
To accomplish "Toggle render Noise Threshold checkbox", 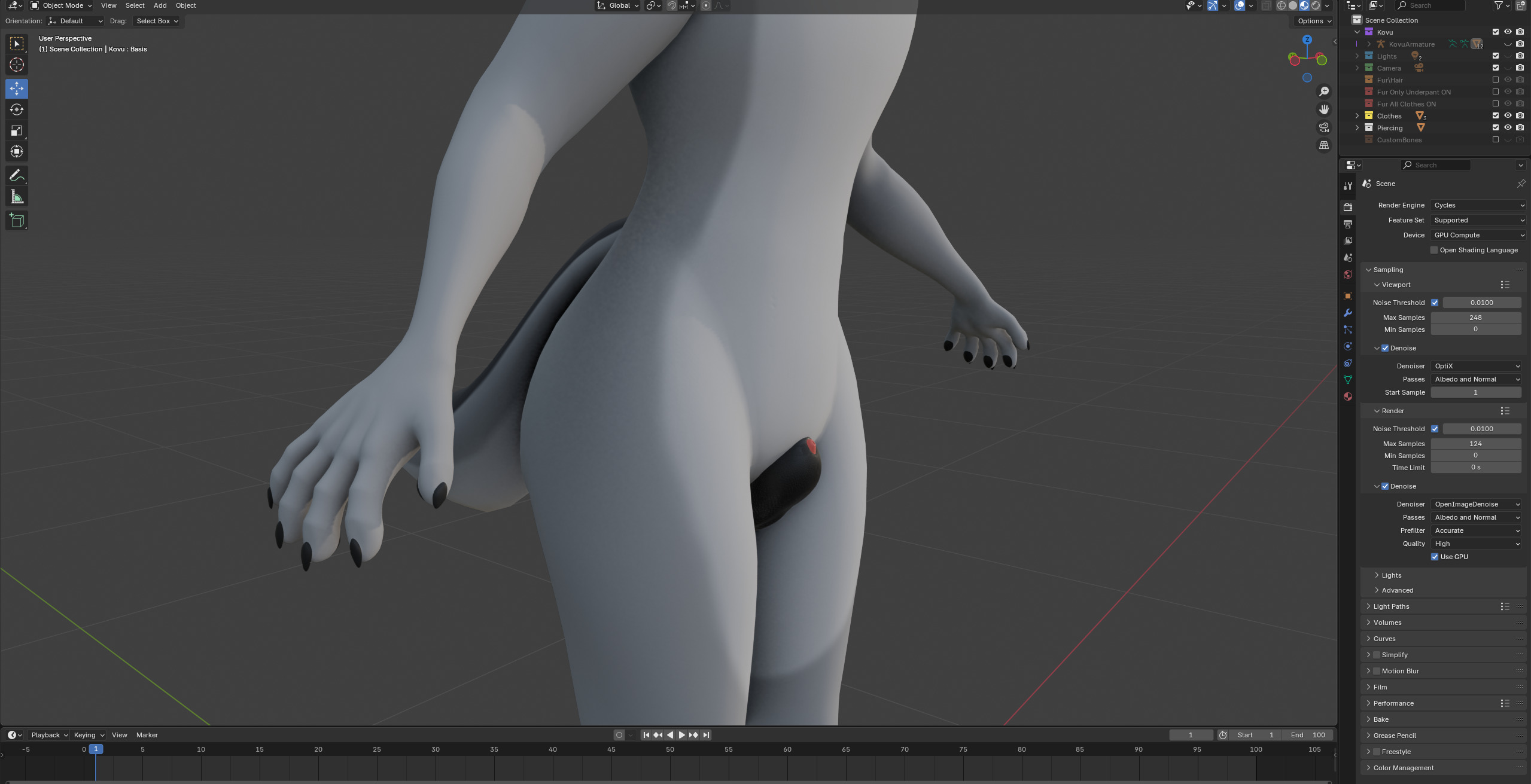I will point(1435,429).
